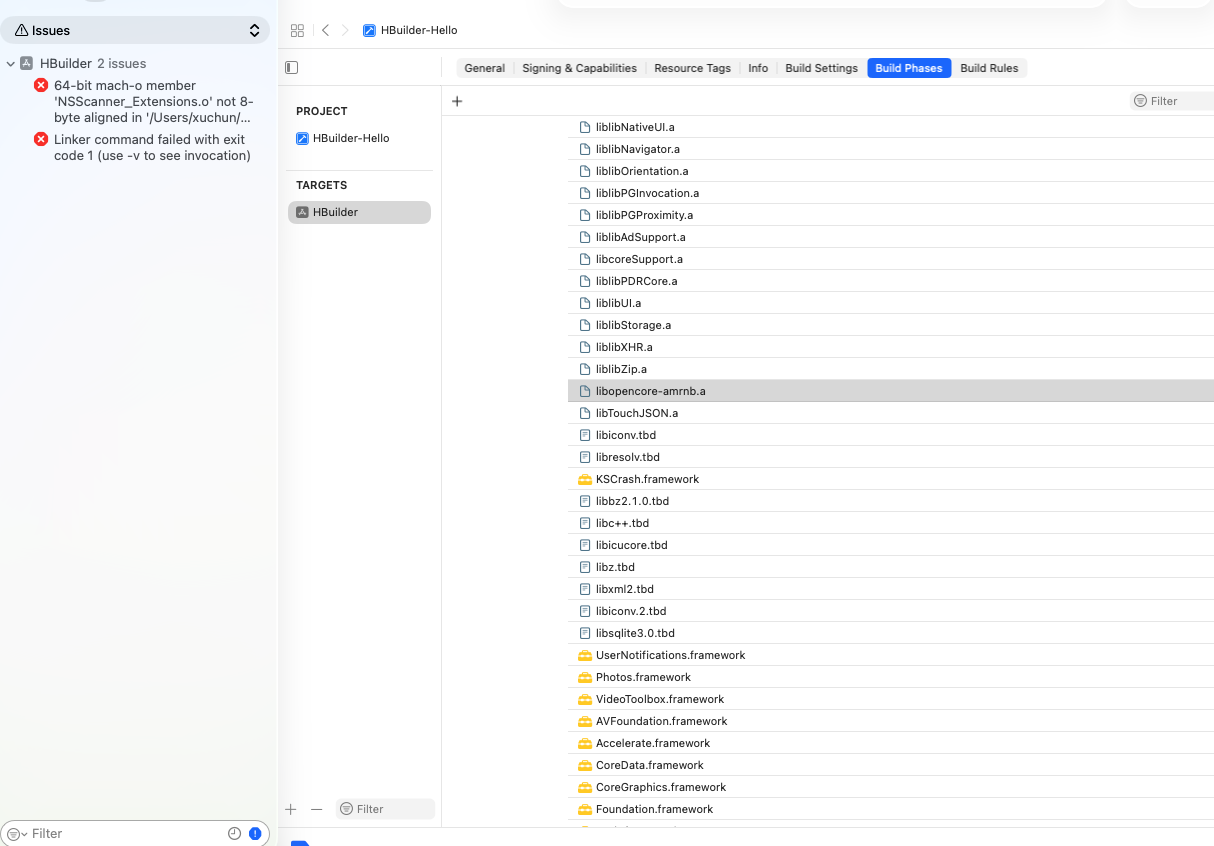Add a new build phase with plus
Image resolution: width=1214 pixels, height=846 pixels.
click(457, 101)
